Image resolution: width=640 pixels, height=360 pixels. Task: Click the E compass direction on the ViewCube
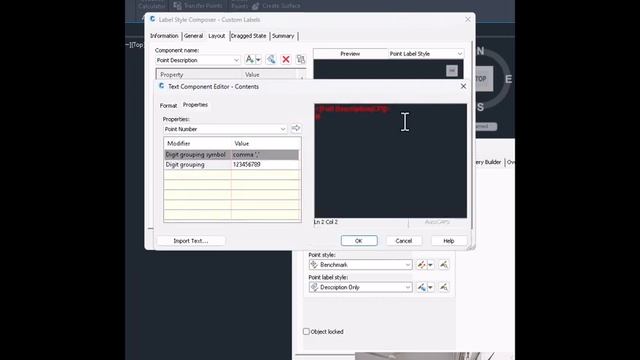[x=509, y=79]
